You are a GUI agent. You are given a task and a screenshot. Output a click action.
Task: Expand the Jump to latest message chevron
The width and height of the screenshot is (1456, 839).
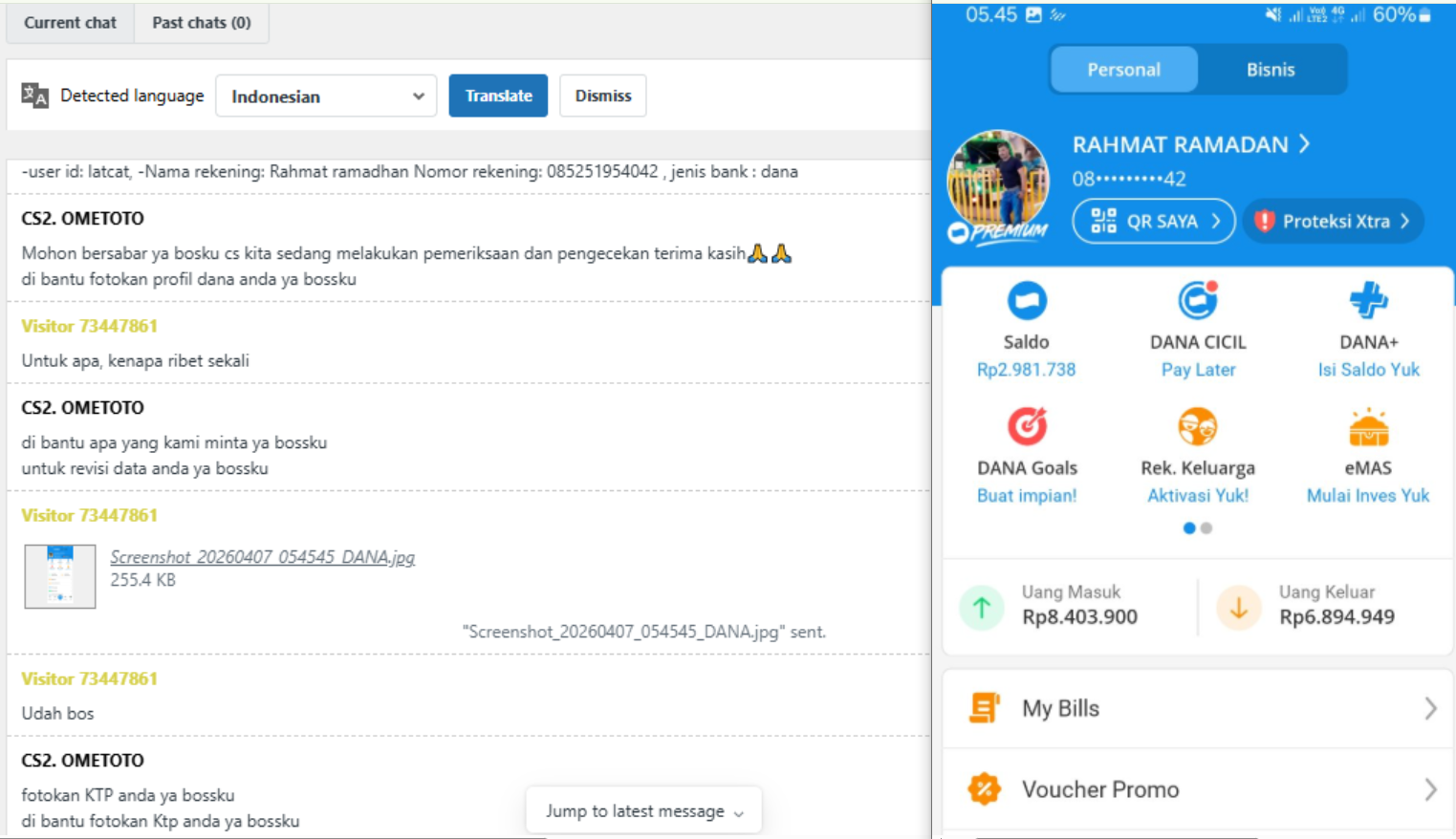click(739, 812)
